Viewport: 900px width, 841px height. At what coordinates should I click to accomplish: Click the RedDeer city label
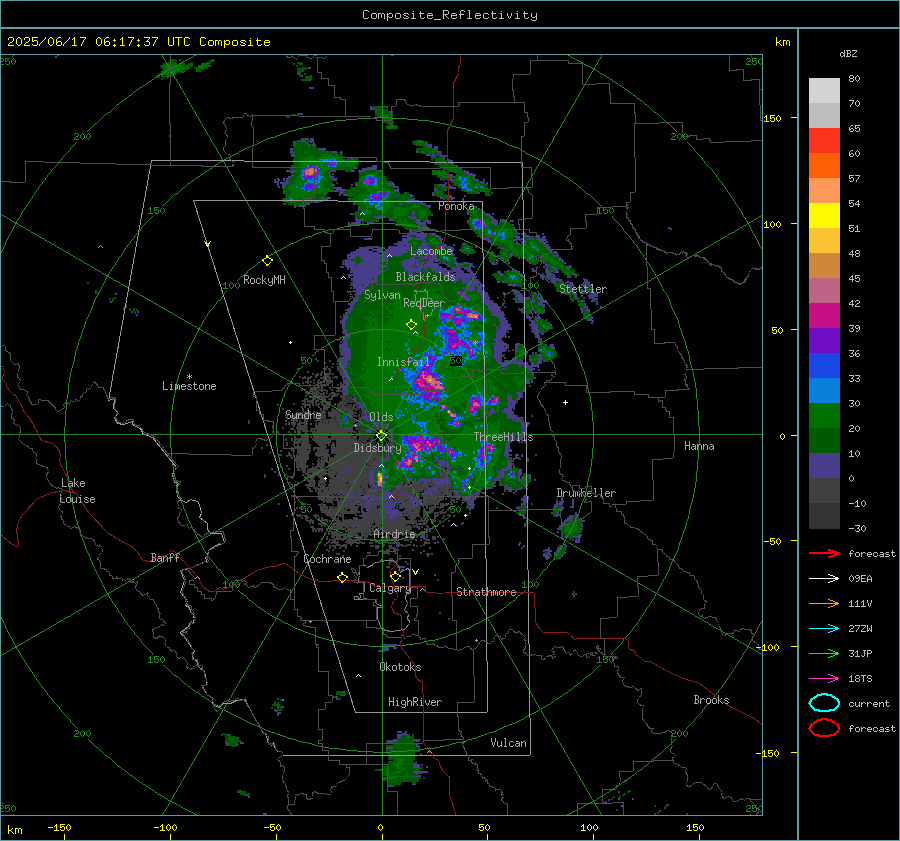tap(424, 303)
